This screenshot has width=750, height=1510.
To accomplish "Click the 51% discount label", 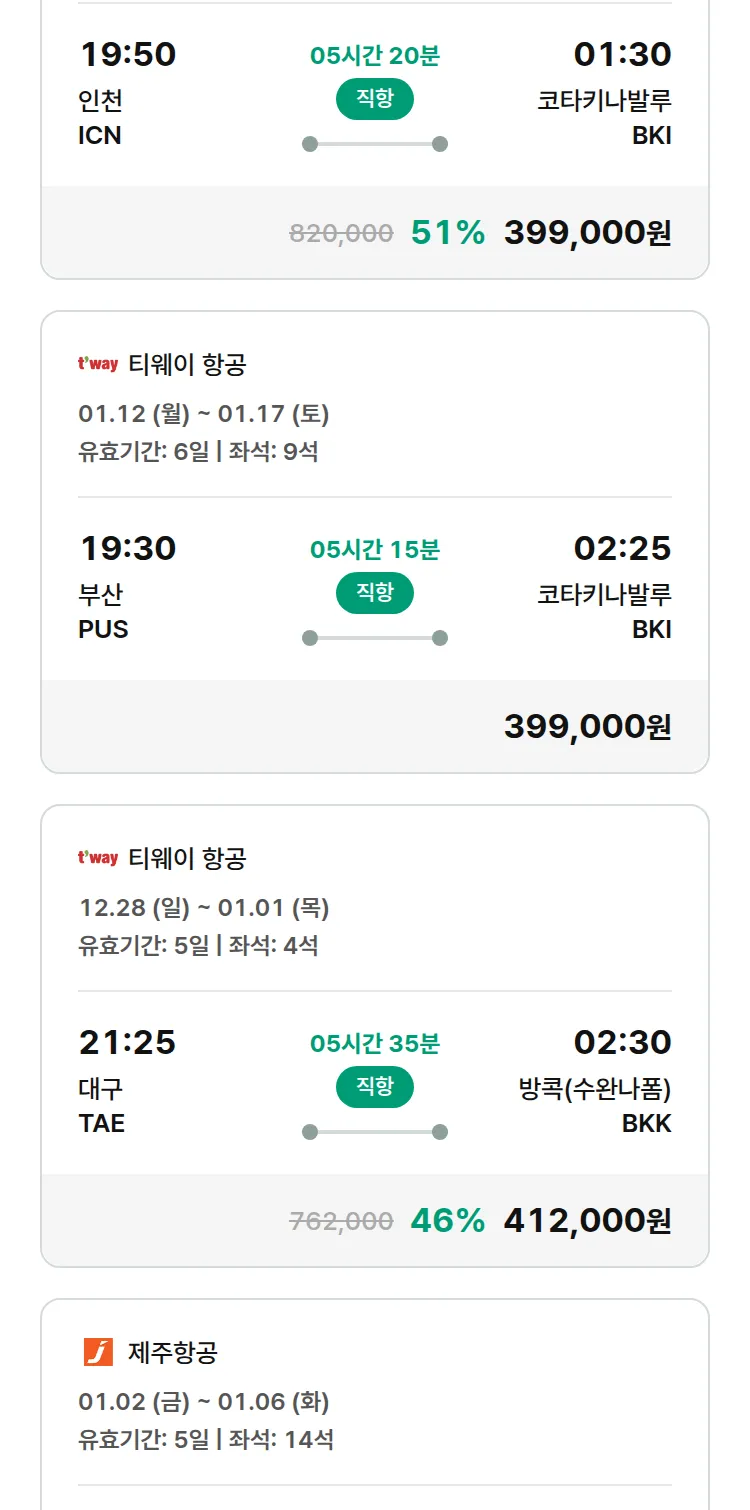I will (447, 233).
